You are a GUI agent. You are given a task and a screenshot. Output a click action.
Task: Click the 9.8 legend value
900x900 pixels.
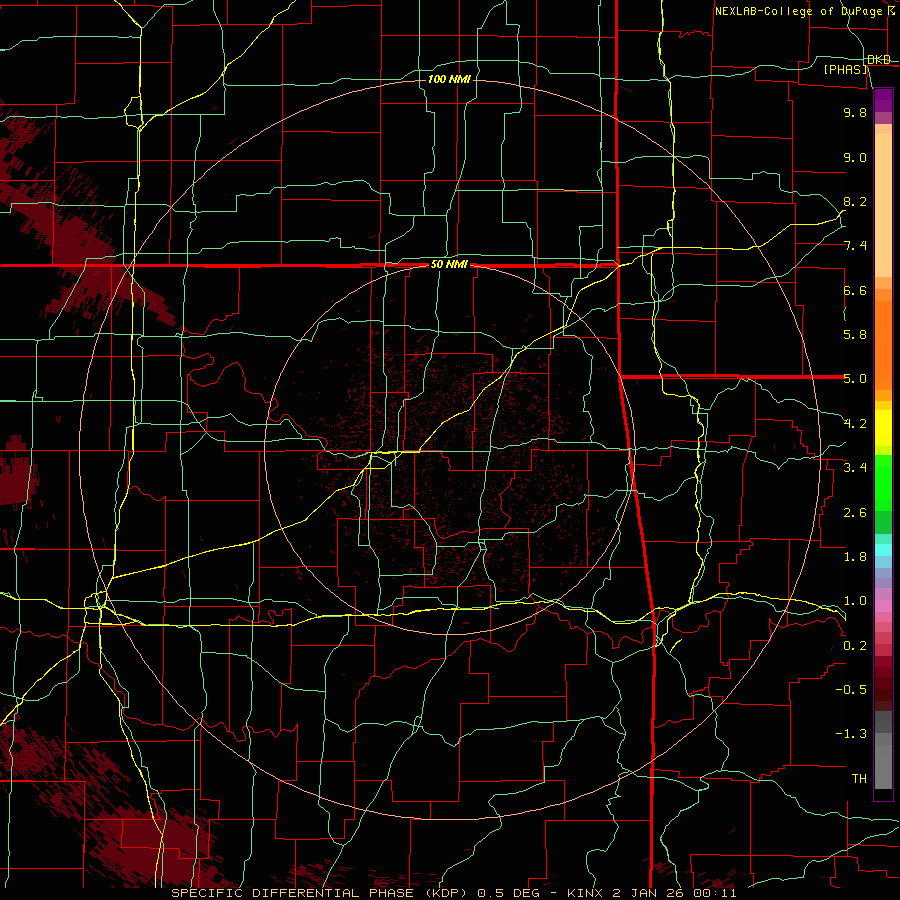(x=855, y=112)
